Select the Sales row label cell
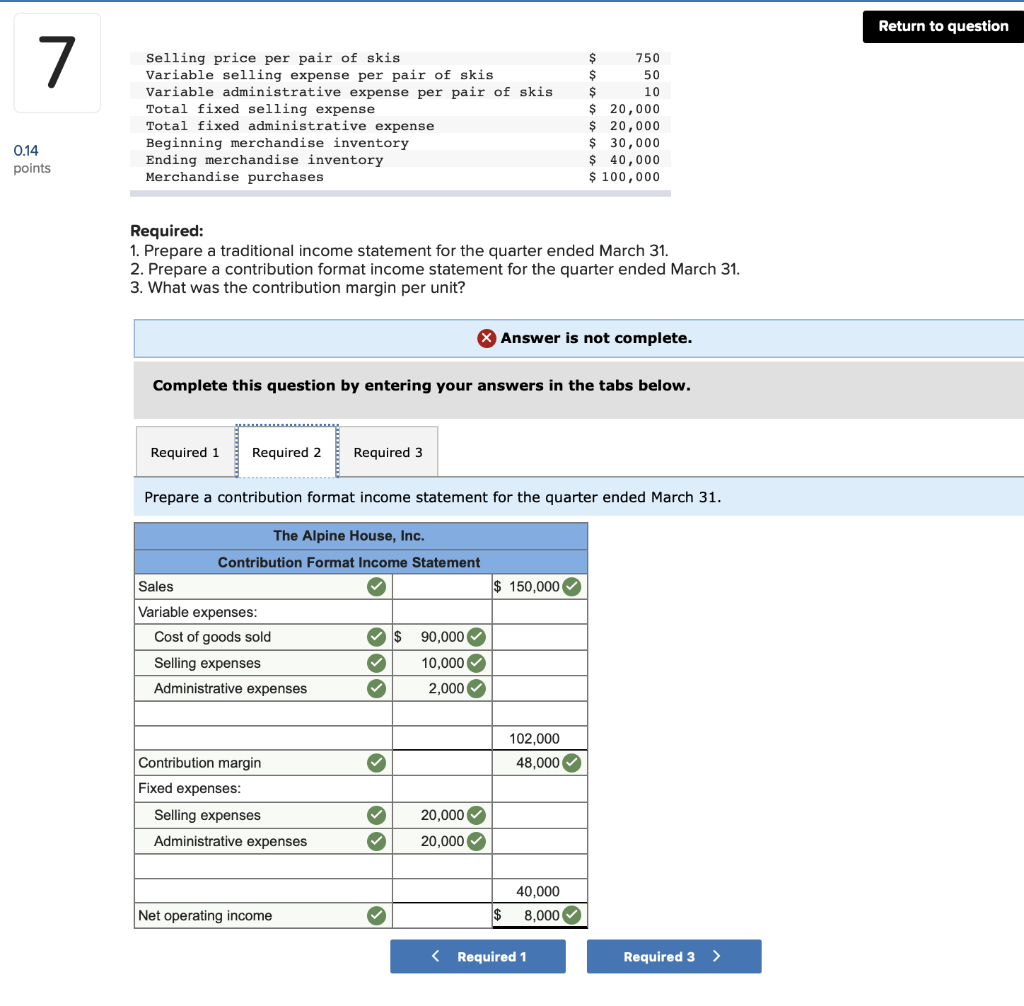1024x1006 pixels. pyautogui.click(x=263, y=587)
